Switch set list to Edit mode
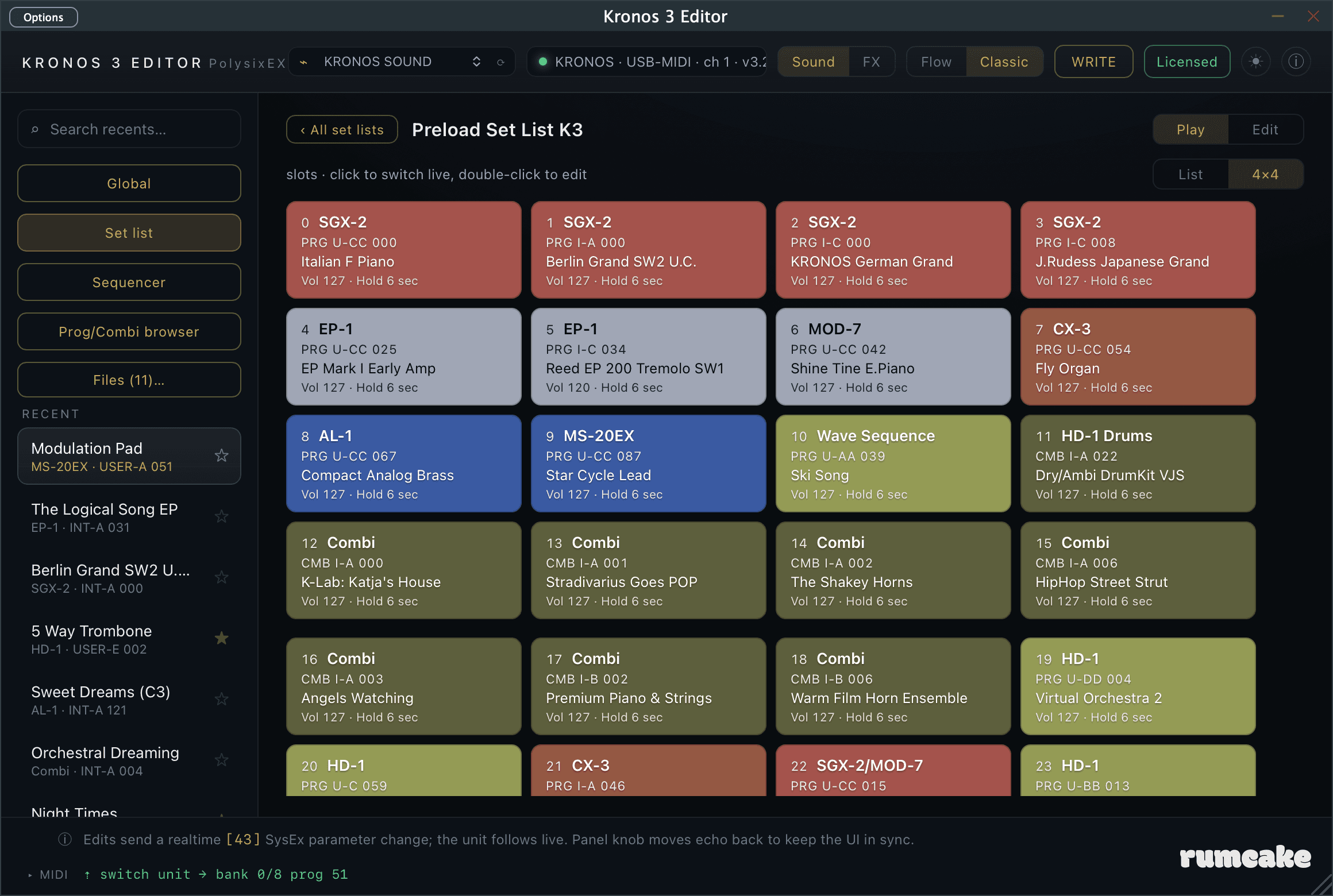Image resolution: width=1333 pixels, height=896 pixels. point(1265,129)
